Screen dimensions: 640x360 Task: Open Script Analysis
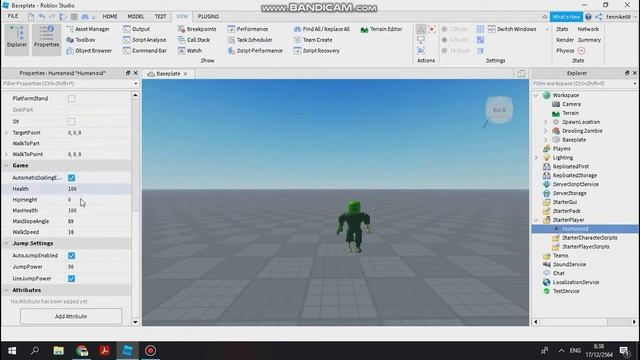pyautogui.click(x=144, y=40)
